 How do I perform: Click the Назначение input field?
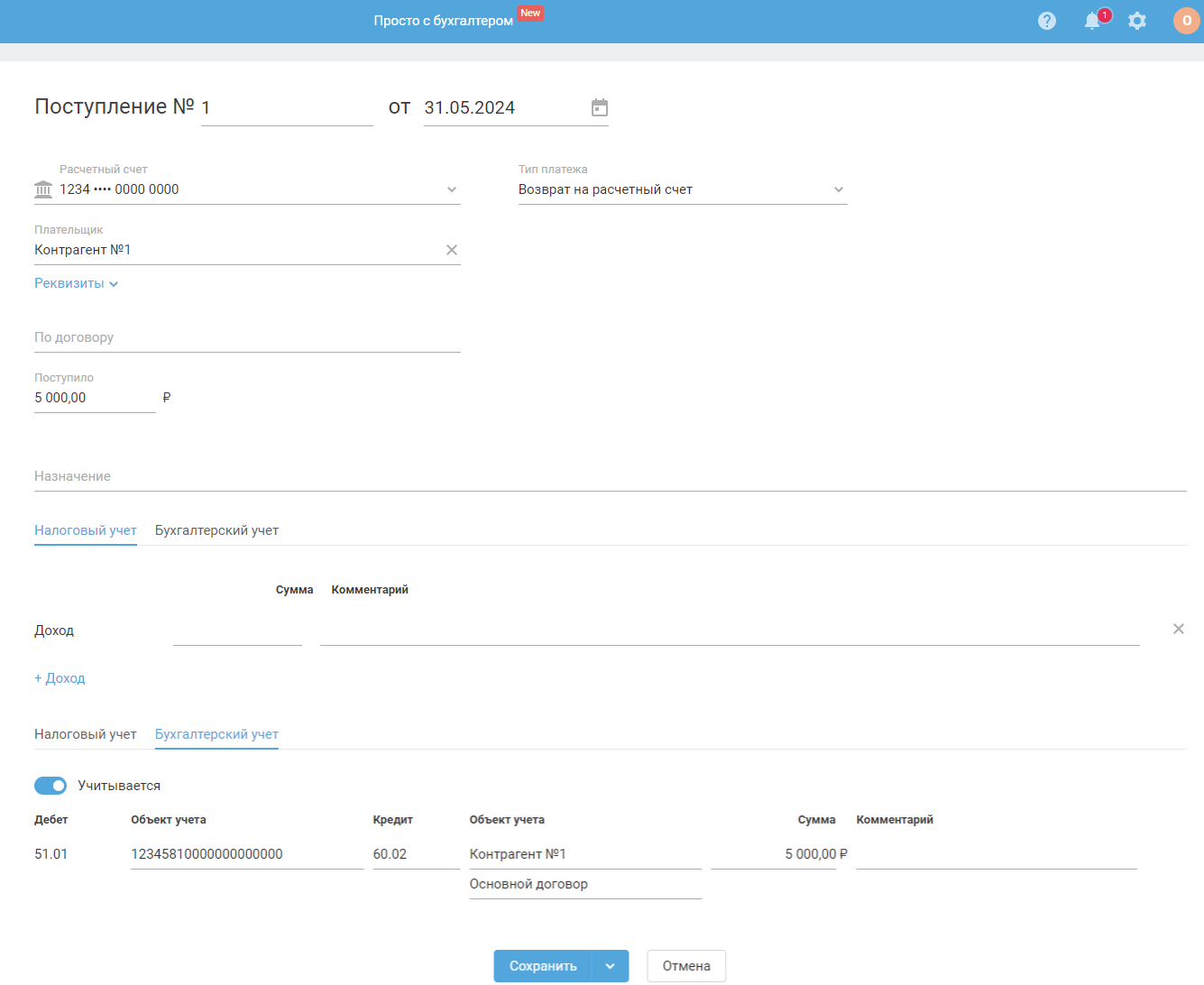click(x=610, y=476)
